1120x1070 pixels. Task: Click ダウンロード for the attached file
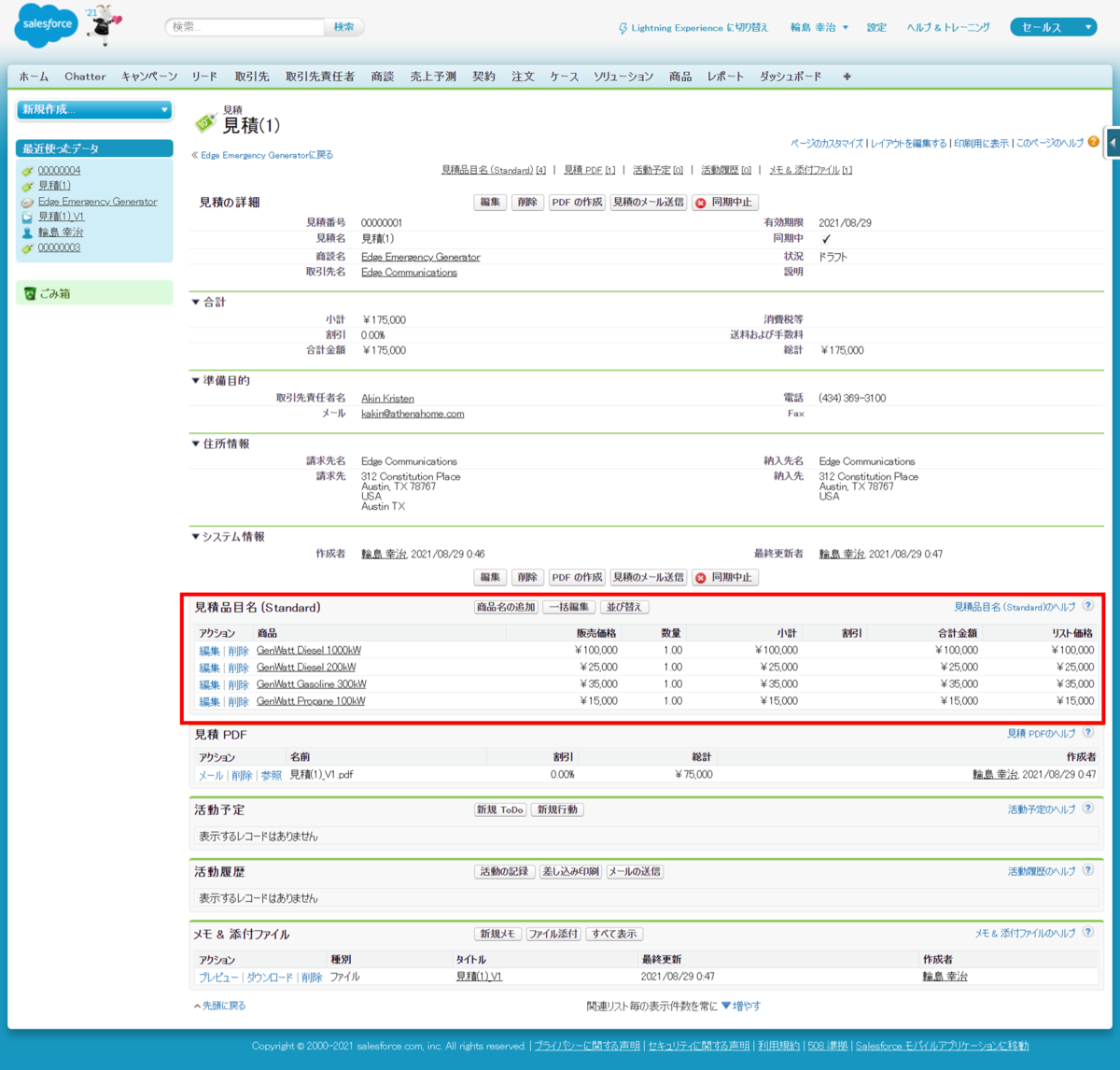(x=270, y=977)
